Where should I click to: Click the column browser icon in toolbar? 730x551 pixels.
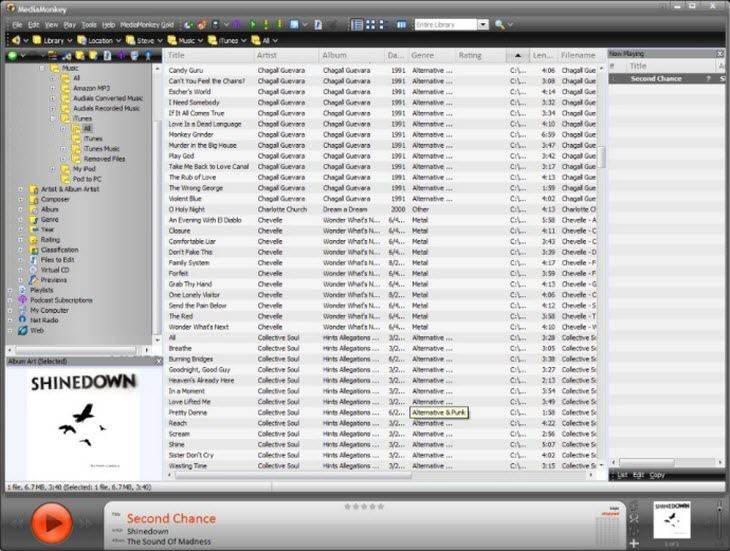pos(401,25)
